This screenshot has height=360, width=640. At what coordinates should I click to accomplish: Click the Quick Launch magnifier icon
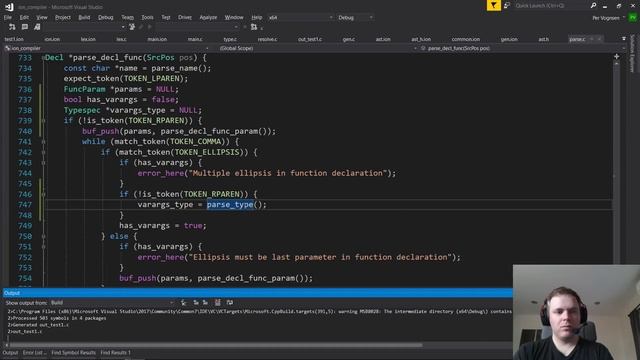click(x=593, y=5)
